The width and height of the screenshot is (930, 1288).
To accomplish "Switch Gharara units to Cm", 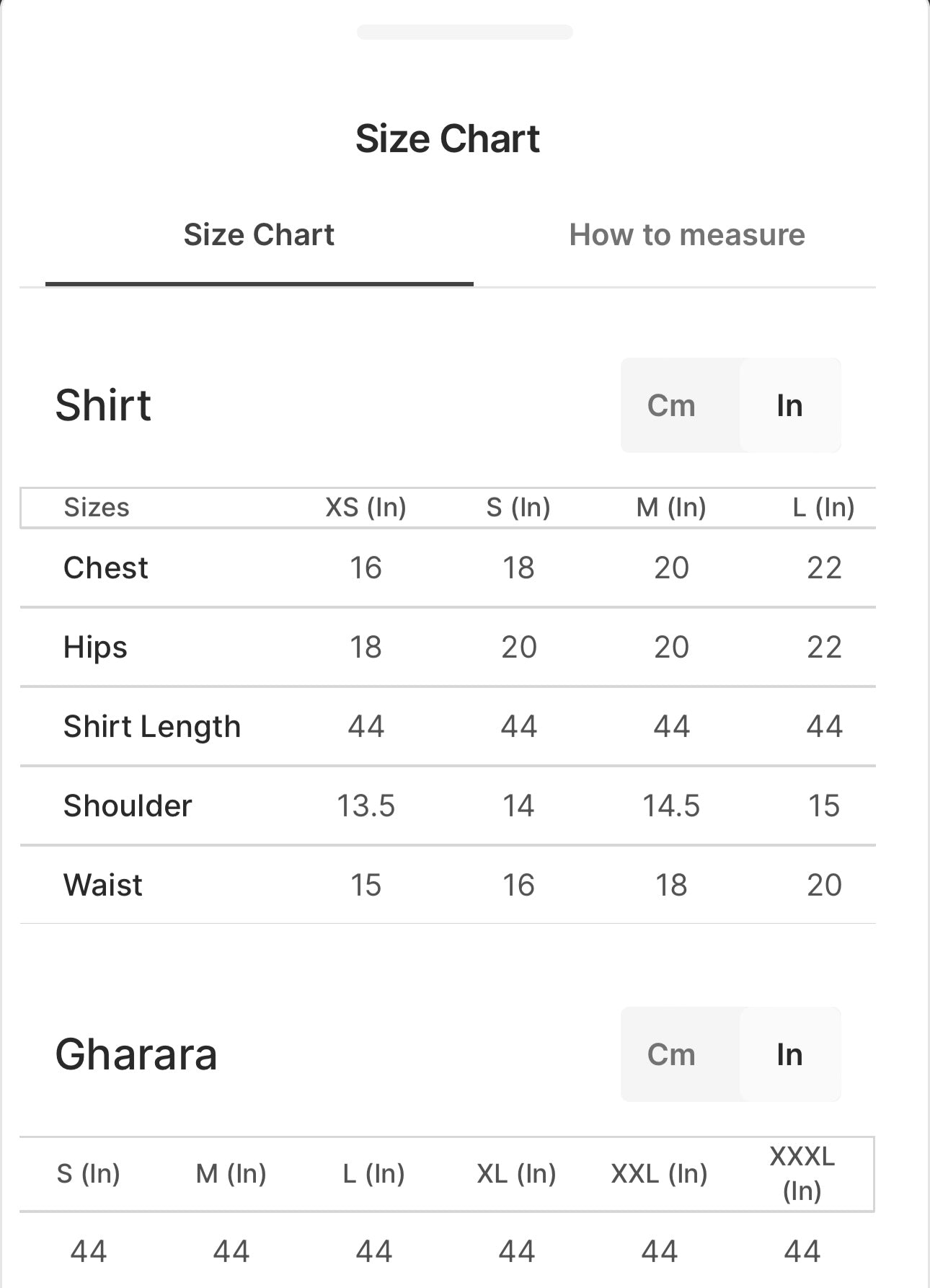I will coord(671,1054).
